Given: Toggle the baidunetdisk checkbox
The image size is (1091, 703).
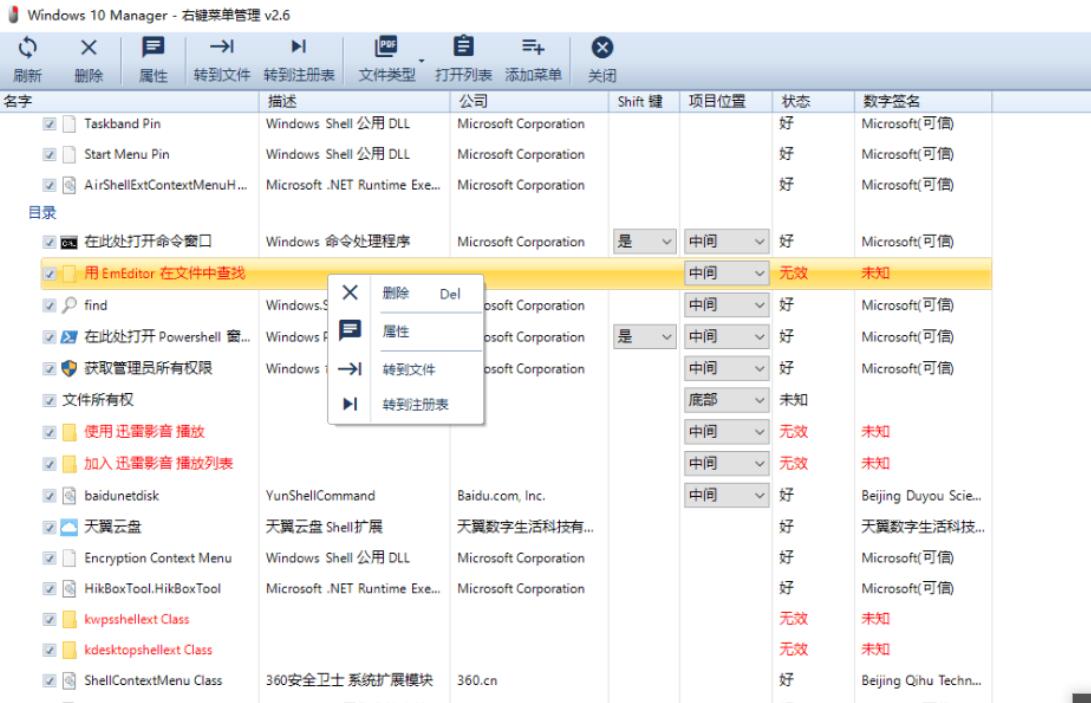Looking at the screenshot, I should pyautogui.click(x=49, y=496).
